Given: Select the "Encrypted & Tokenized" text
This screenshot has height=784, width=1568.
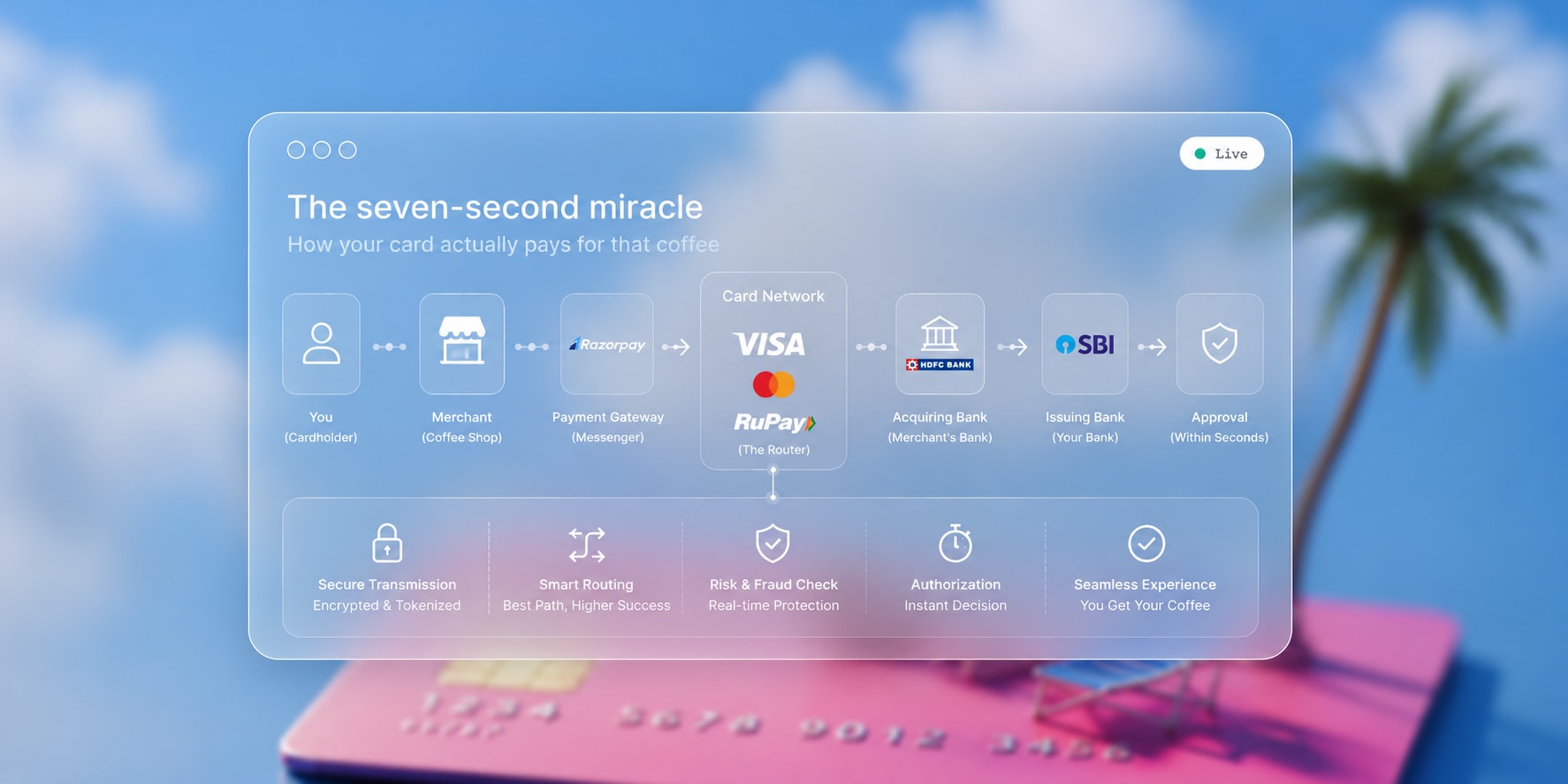Looking at the screenshot, I should [387, 605].
